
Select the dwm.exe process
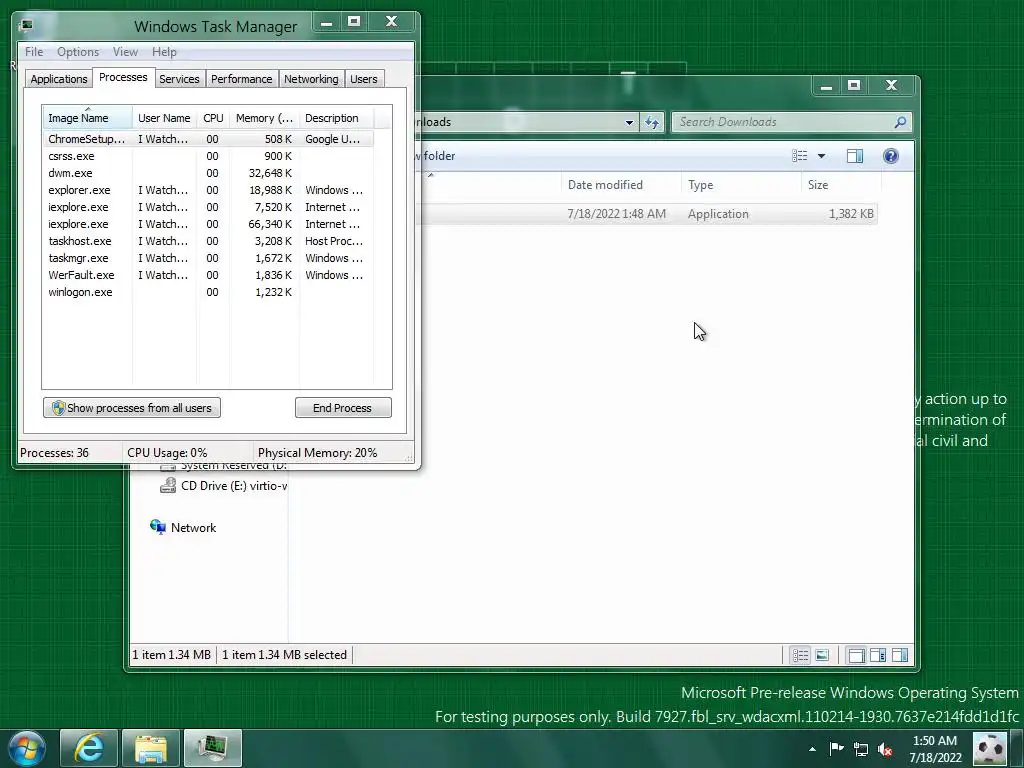[208, 173]
